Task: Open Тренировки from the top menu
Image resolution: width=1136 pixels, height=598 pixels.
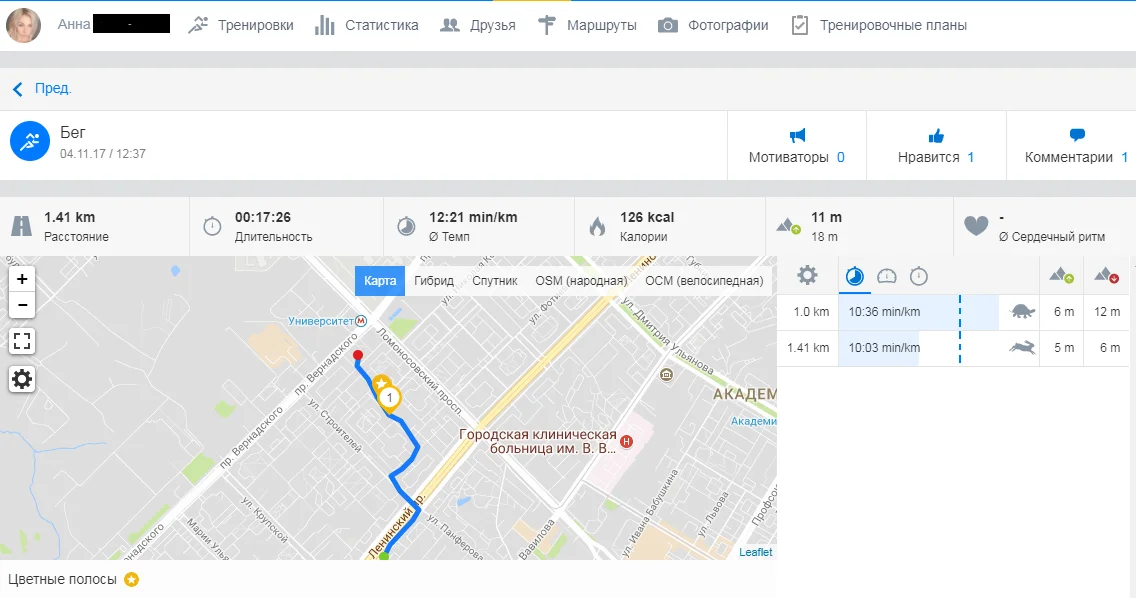Action: (x=255, y=25)
